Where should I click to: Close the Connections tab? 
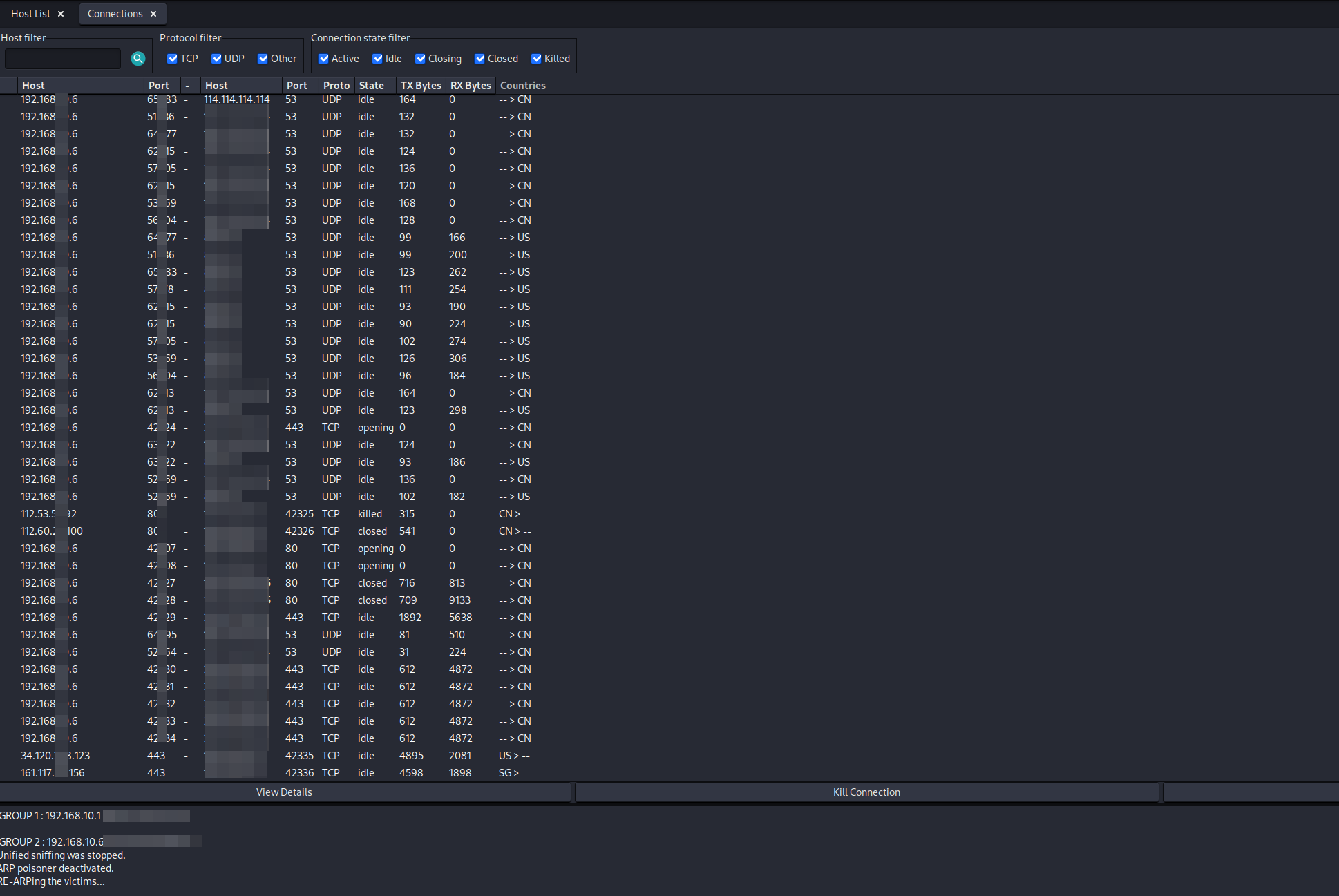pyautogui.click(x=153, y=14)
